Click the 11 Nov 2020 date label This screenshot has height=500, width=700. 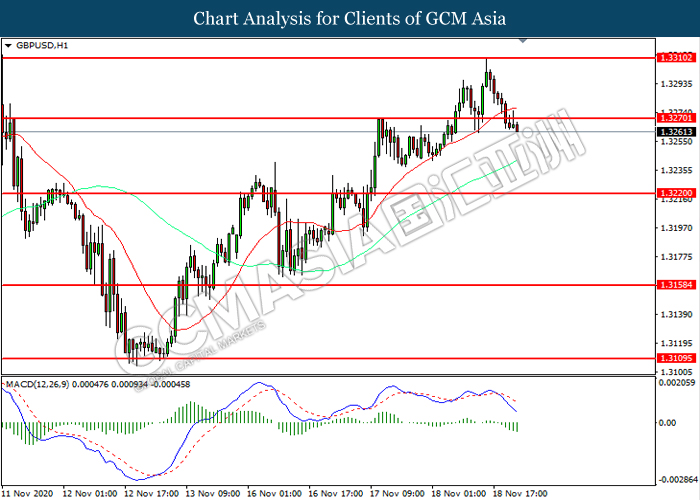(x=27, y=493)
